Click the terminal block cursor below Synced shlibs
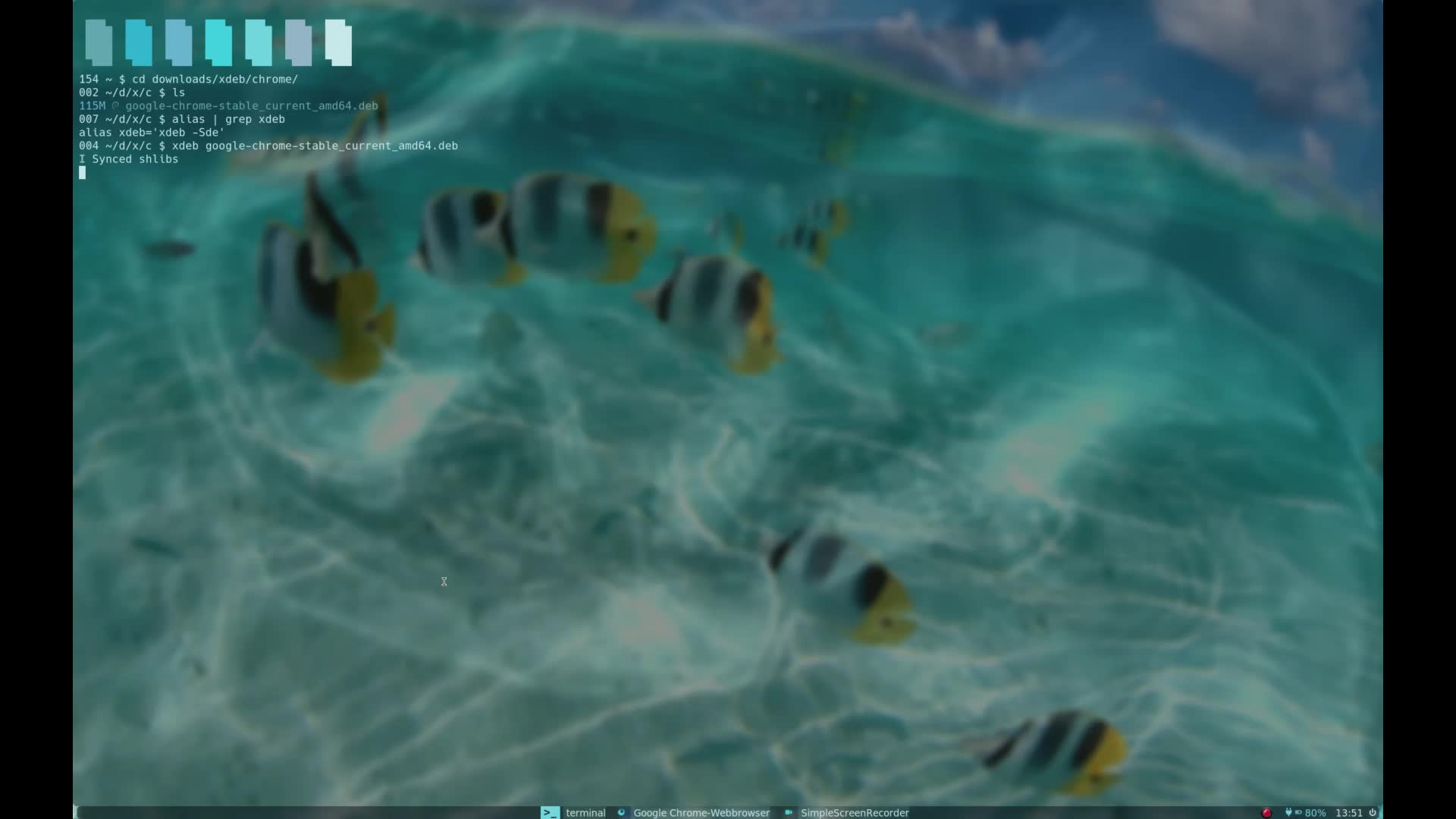This screenshot has width=1456, height=819. coord(83,173)
